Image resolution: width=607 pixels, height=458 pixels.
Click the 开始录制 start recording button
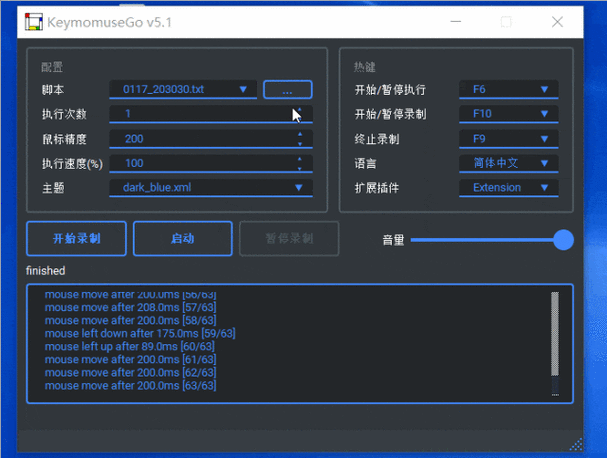pos(77,238)
